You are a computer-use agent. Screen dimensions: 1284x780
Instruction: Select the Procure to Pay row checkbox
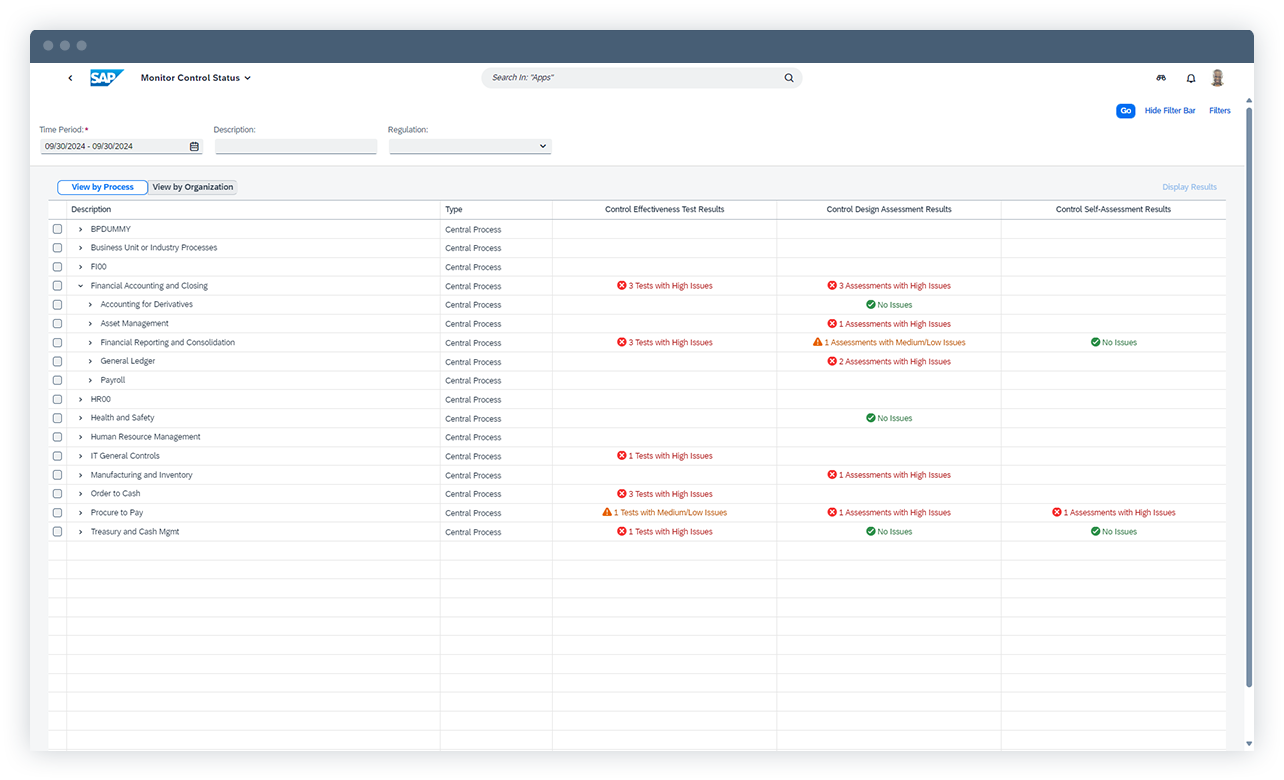57,512
